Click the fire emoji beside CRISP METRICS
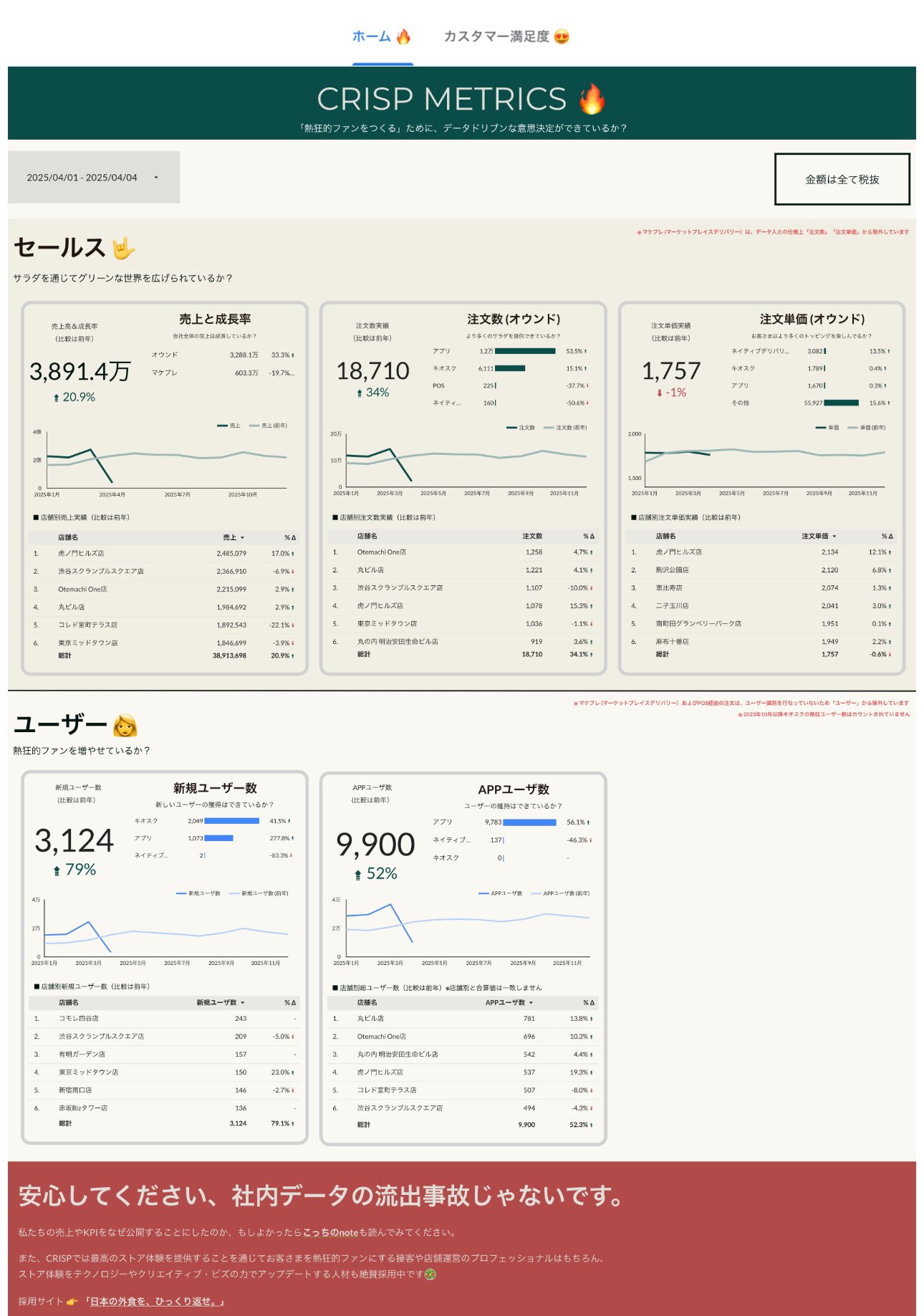 pos(592,99)
